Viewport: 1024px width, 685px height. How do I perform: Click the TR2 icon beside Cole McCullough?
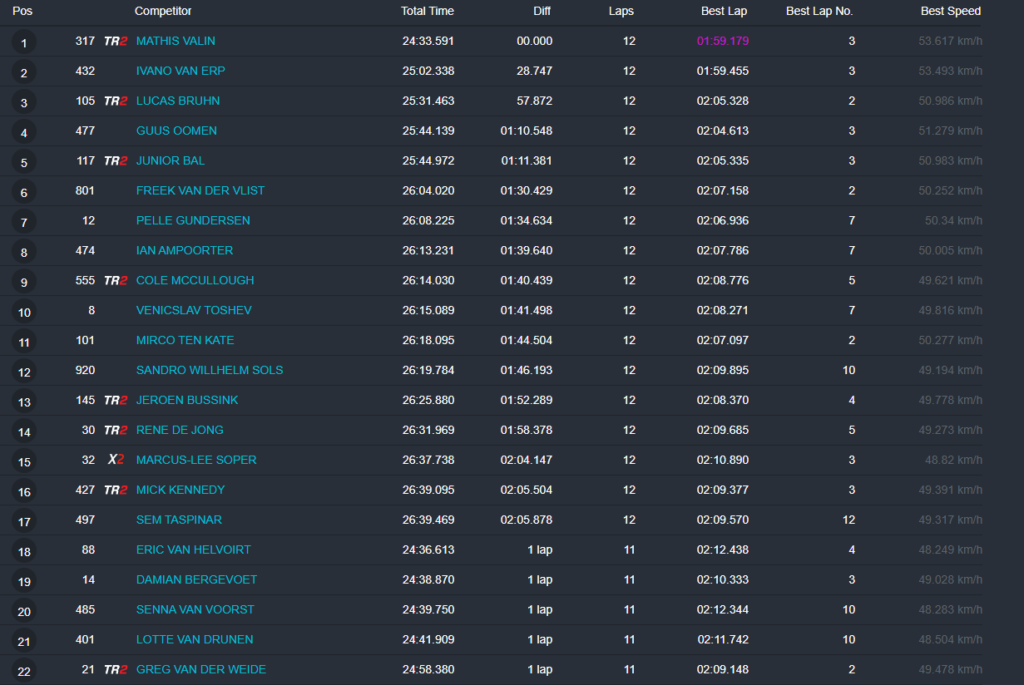[116, 281]
